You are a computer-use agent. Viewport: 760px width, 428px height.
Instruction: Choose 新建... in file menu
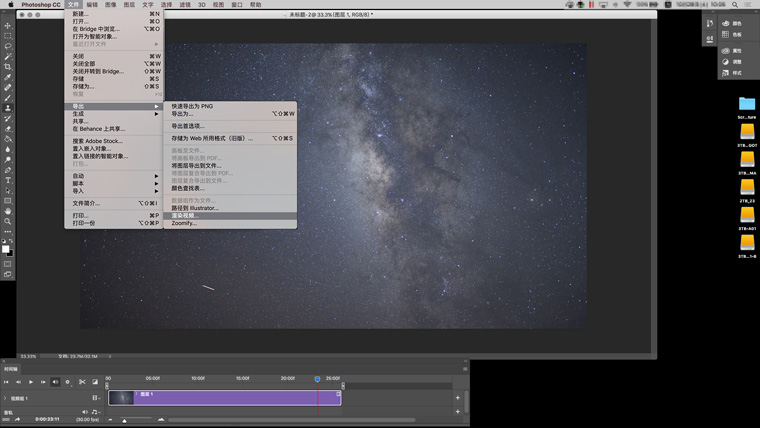coord(114,14)
